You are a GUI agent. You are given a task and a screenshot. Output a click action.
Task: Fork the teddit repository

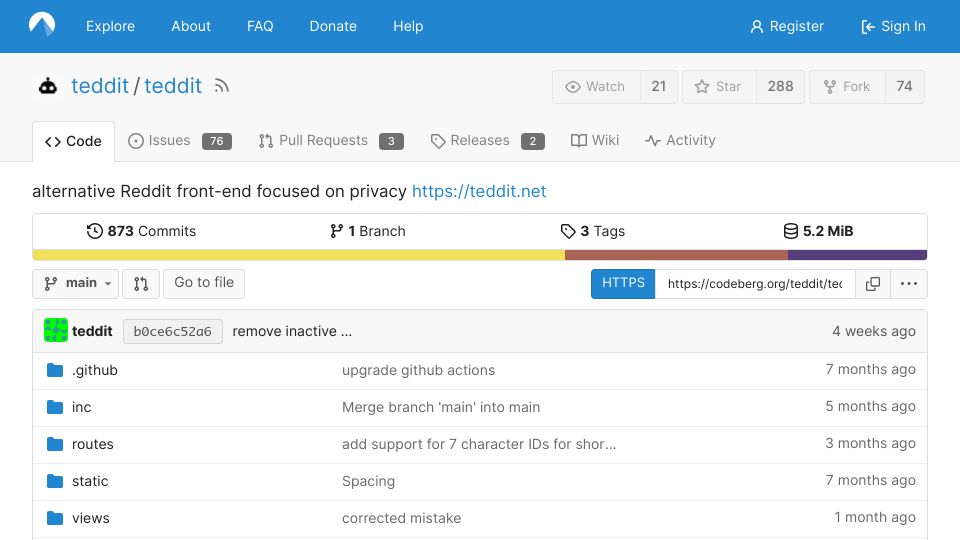(x=847, y=87)
